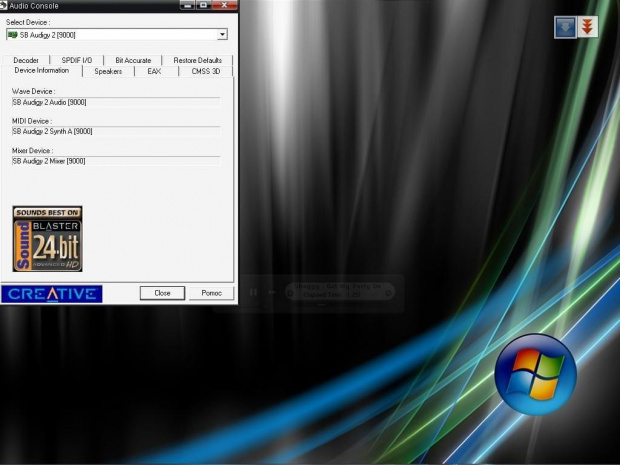Pause playback in the faded media widget
This screenshot has height=465, width=620.
pyautogui.click(x=253, y=292)
